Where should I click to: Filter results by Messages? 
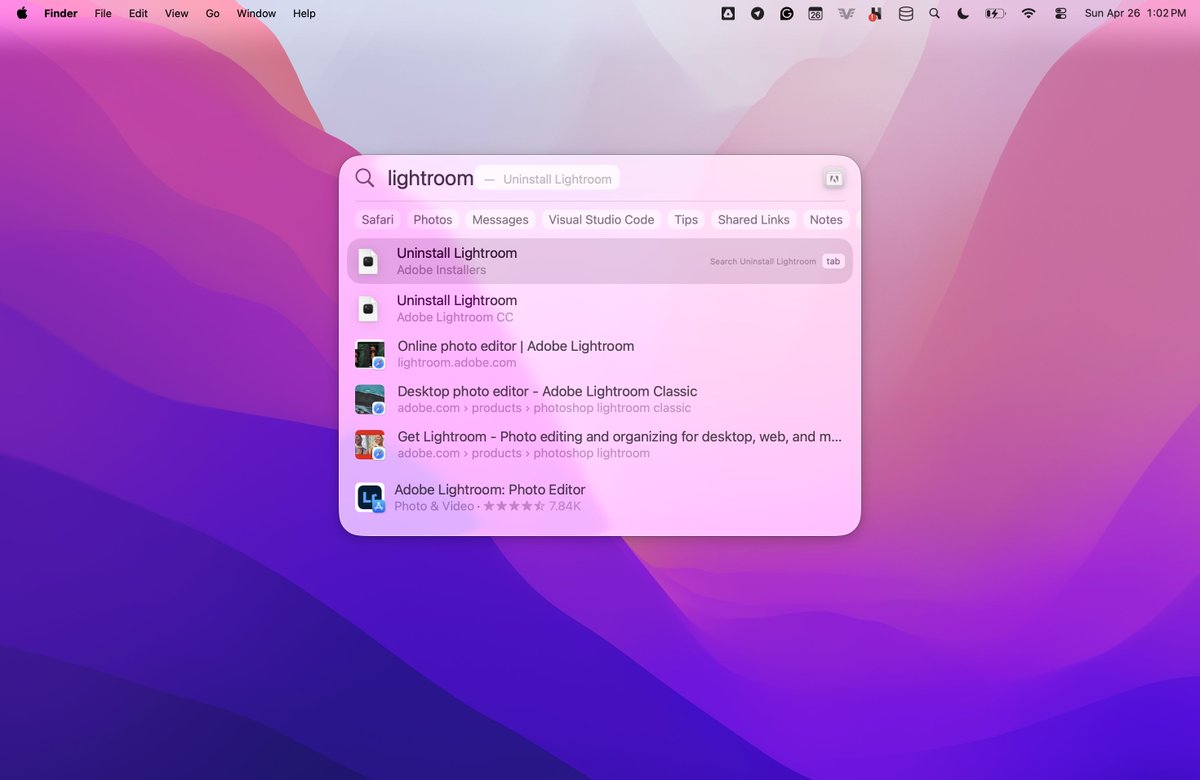point(500,220)
